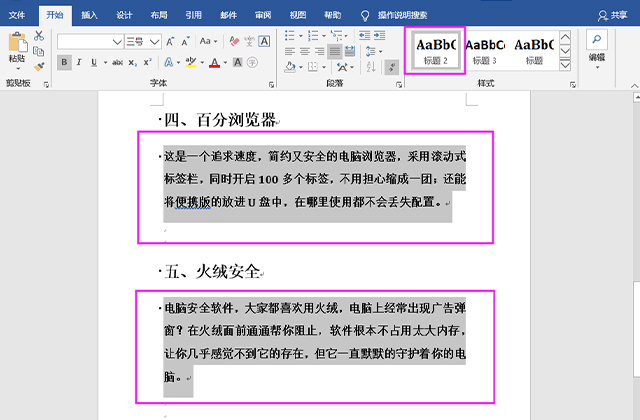Insert enclosed character circle icon
Image resolution: width=640 pixels, height=420 pixels.
[x=252, y=62]
